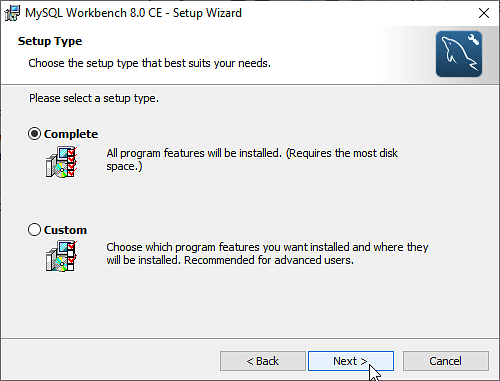Choose the bold Custom option label
Viewport: 500px width, 381px height.
pos(65,230)
